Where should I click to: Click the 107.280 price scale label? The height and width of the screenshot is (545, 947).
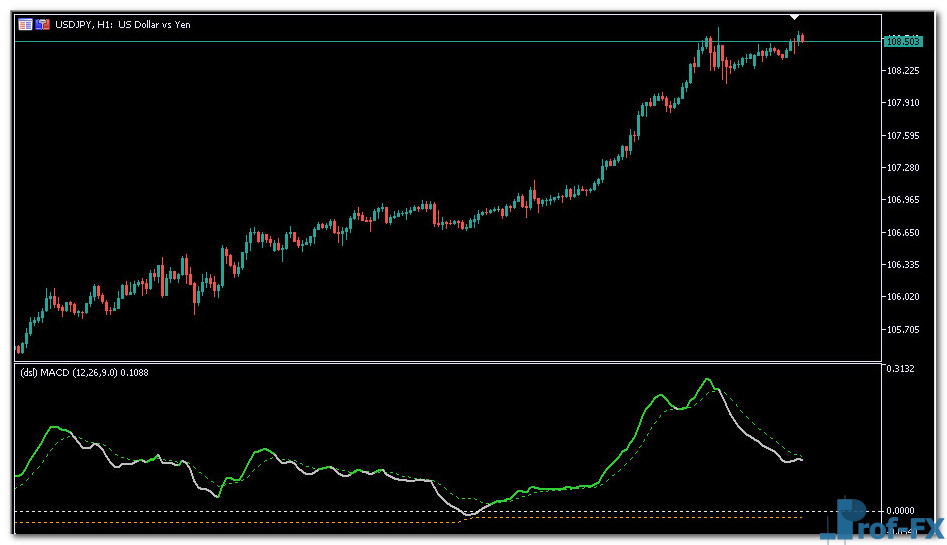pos(902,168)
